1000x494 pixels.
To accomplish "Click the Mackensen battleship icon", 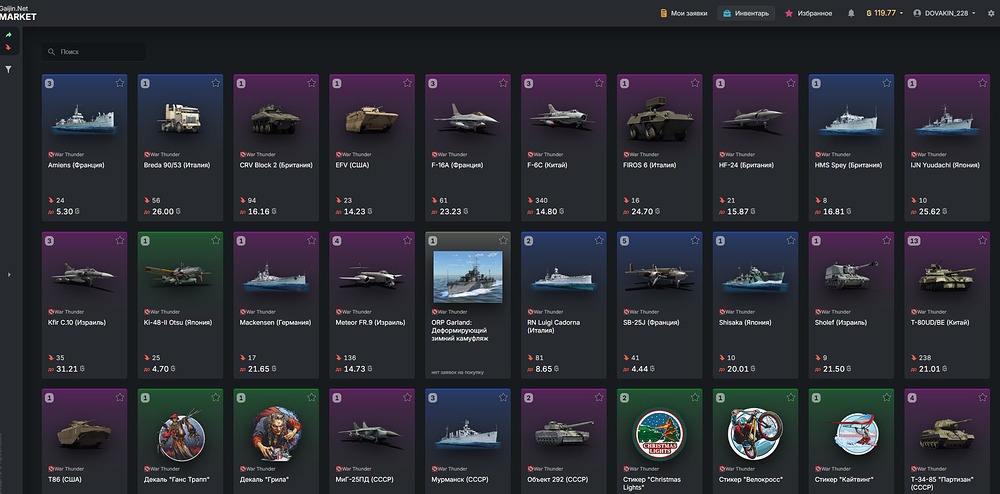I will click(276, 278).
